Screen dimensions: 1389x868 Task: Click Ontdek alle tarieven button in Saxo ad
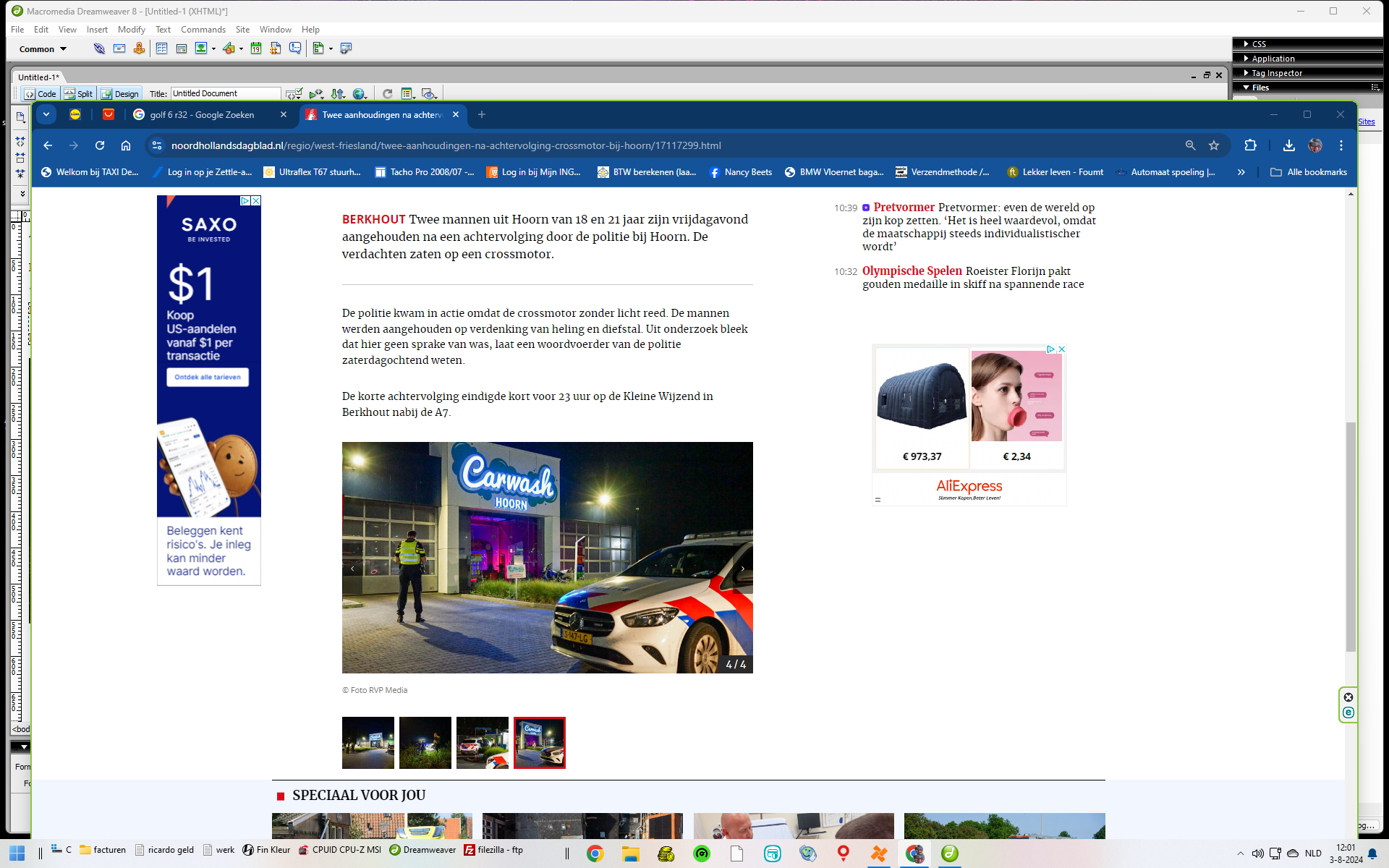point(208,377)
